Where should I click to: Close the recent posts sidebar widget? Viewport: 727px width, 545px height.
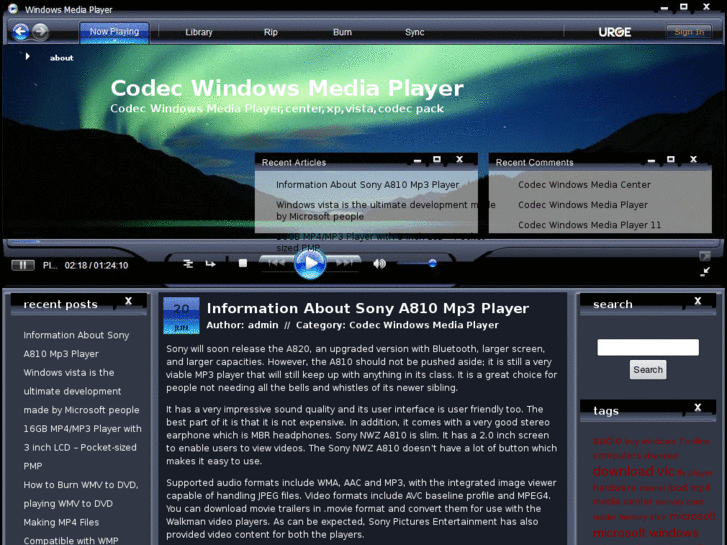(128, 301)
